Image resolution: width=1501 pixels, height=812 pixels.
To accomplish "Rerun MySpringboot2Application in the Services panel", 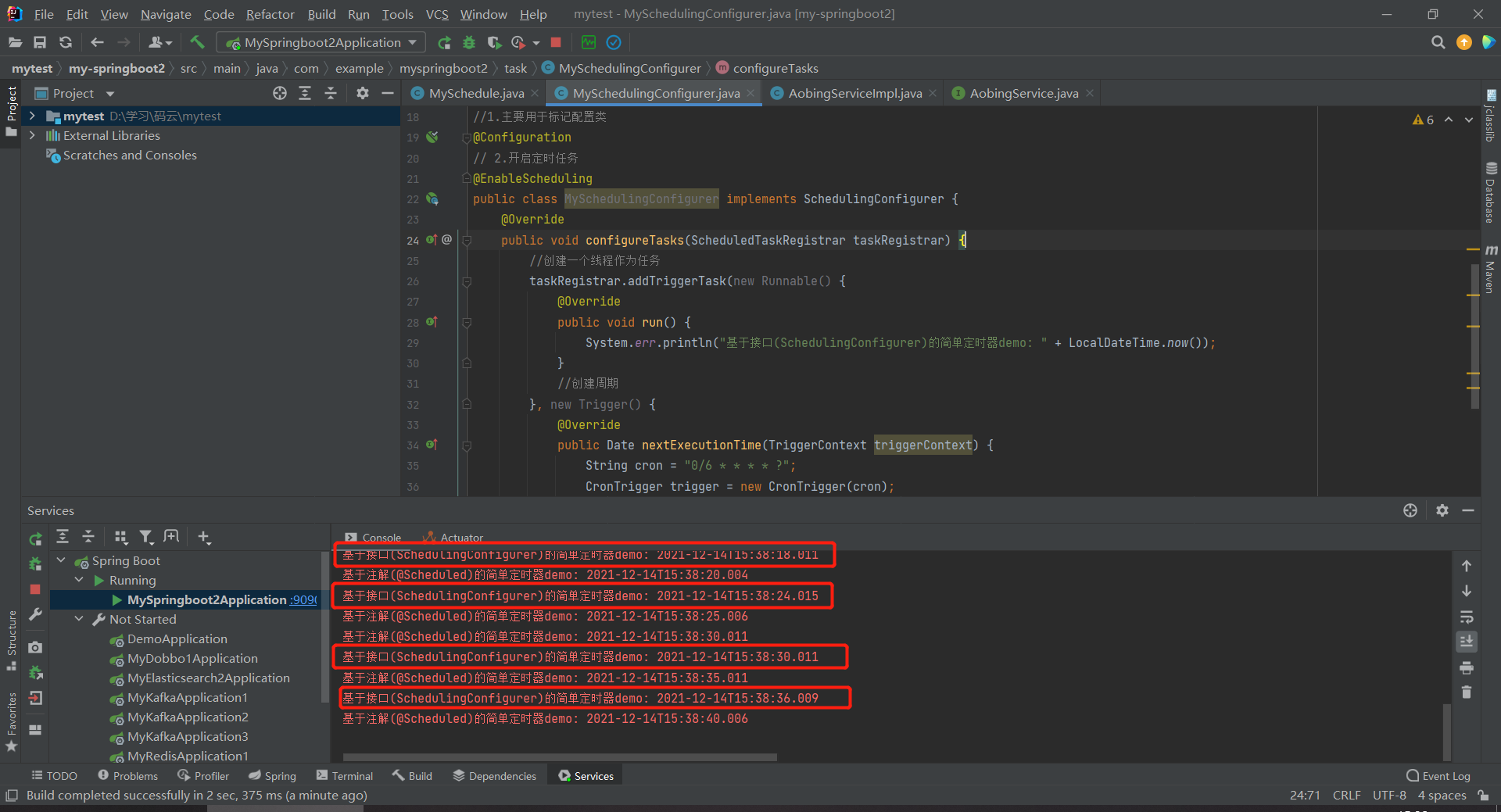I will [35, 538].
